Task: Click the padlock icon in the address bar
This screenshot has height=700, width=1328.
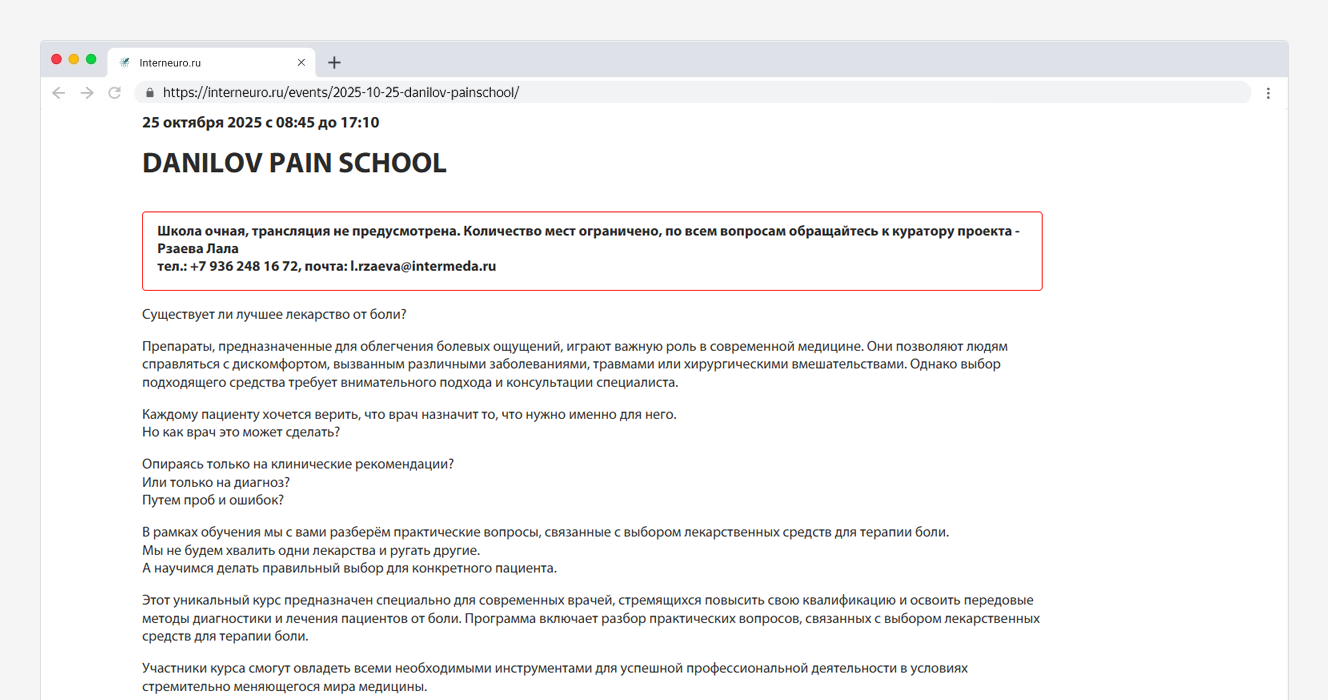Action: coord(149,92)
